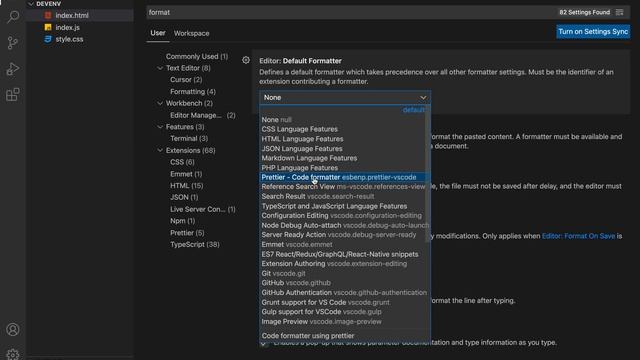Open index.js in the explorer
640x360 pixels.
(x=67, y=27)
